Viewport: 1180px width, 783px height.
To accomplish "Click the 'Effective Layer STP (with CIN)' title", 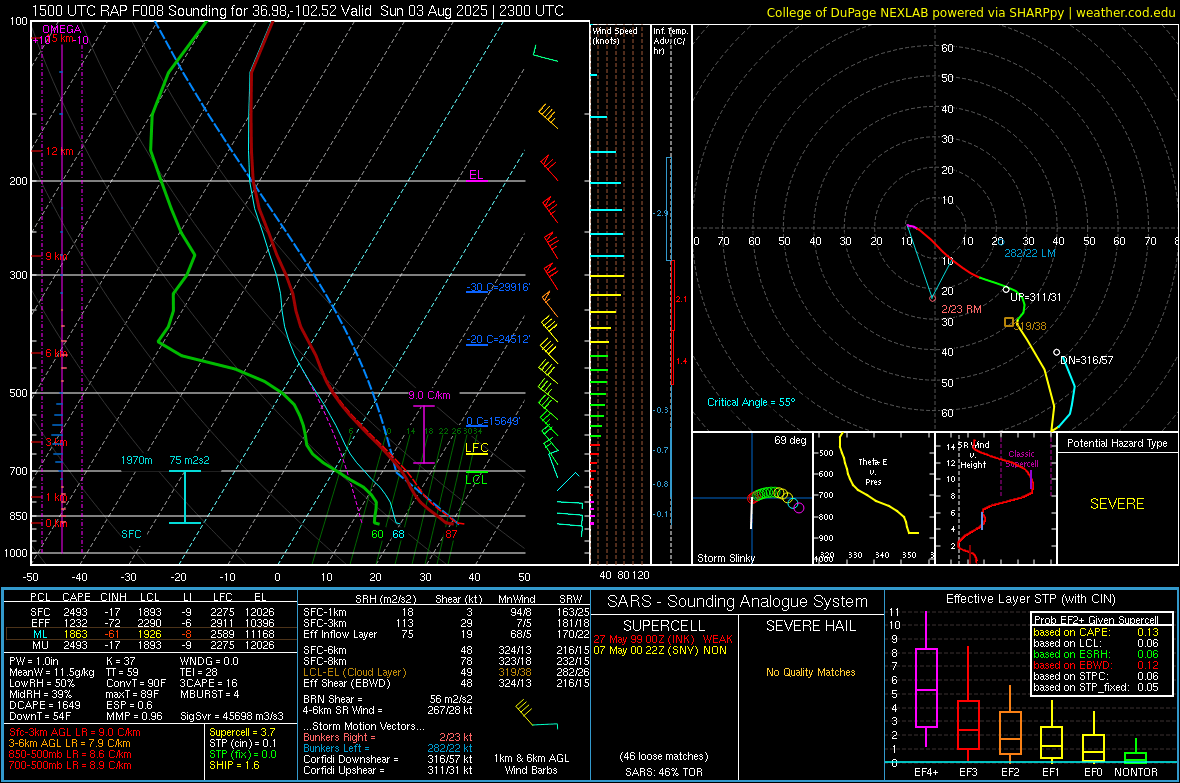I will tap(1030, 599).
